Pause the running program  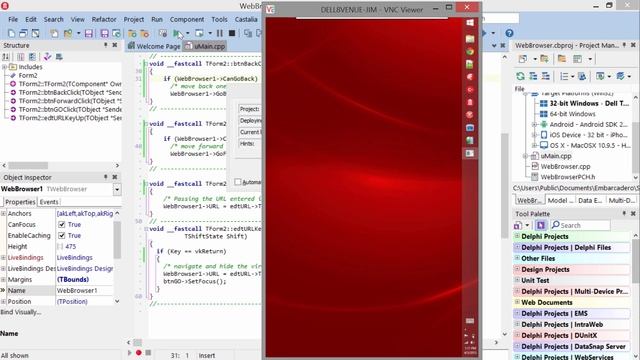tap(220, 33)
